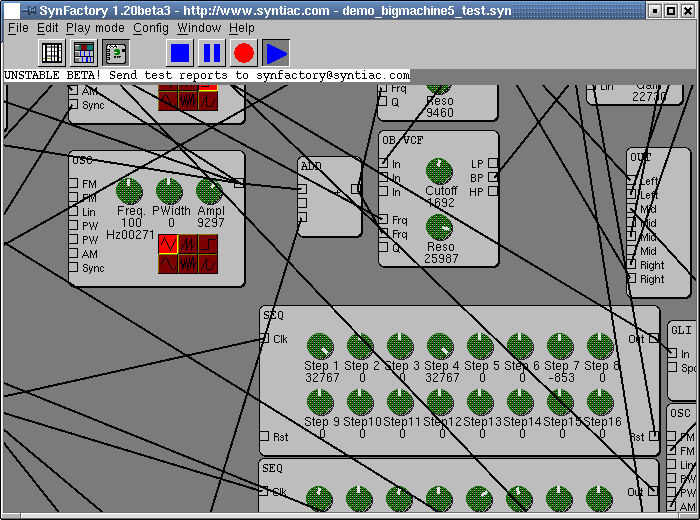Open the Play mode menu
This screenshot has width=700, height=520.
pos(95,28)
